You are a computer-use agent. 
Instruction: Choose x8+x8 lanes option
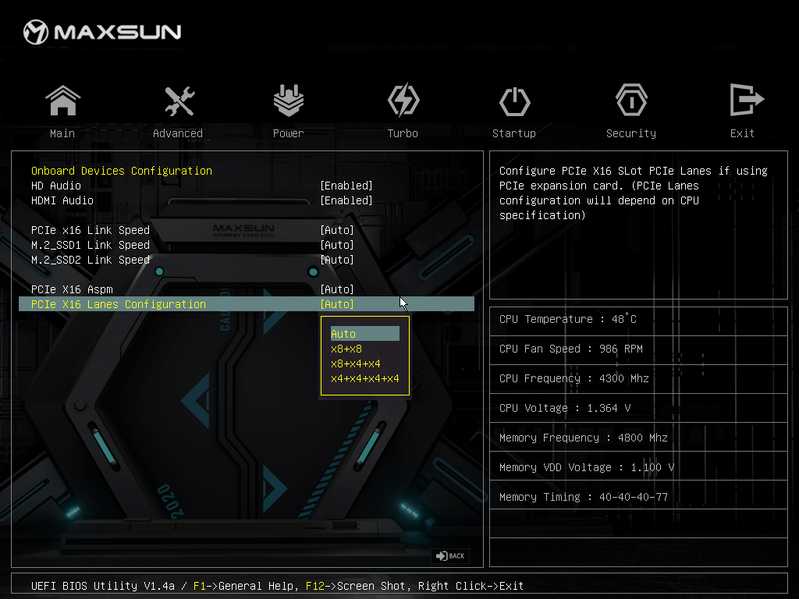coord(346,349)
